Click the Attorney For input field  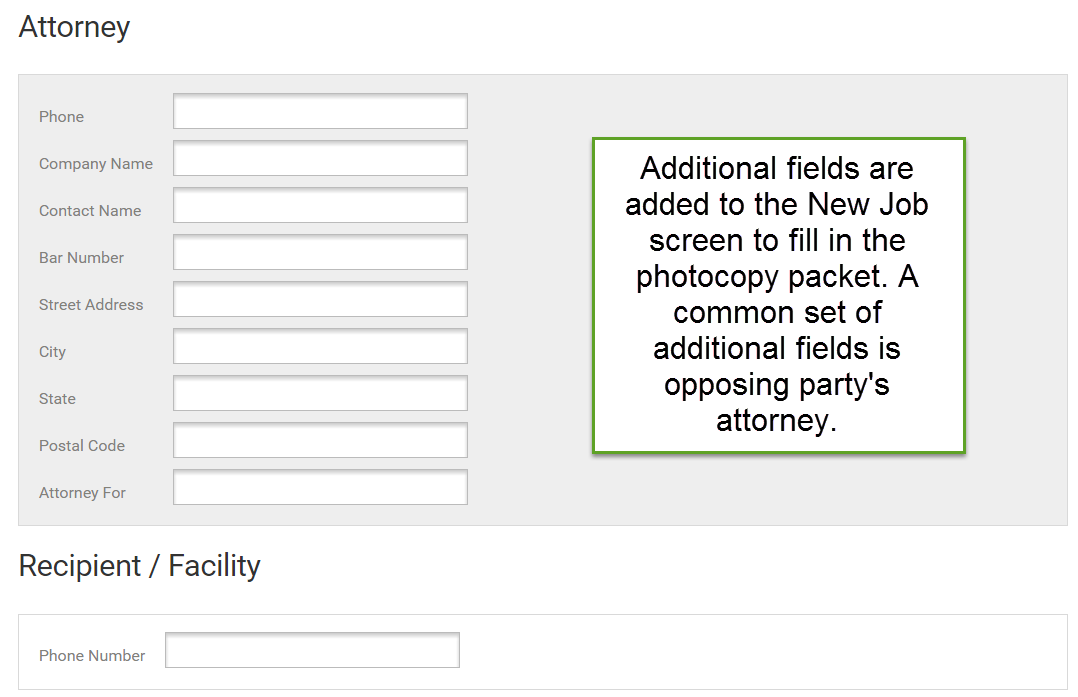click(319, 487)
